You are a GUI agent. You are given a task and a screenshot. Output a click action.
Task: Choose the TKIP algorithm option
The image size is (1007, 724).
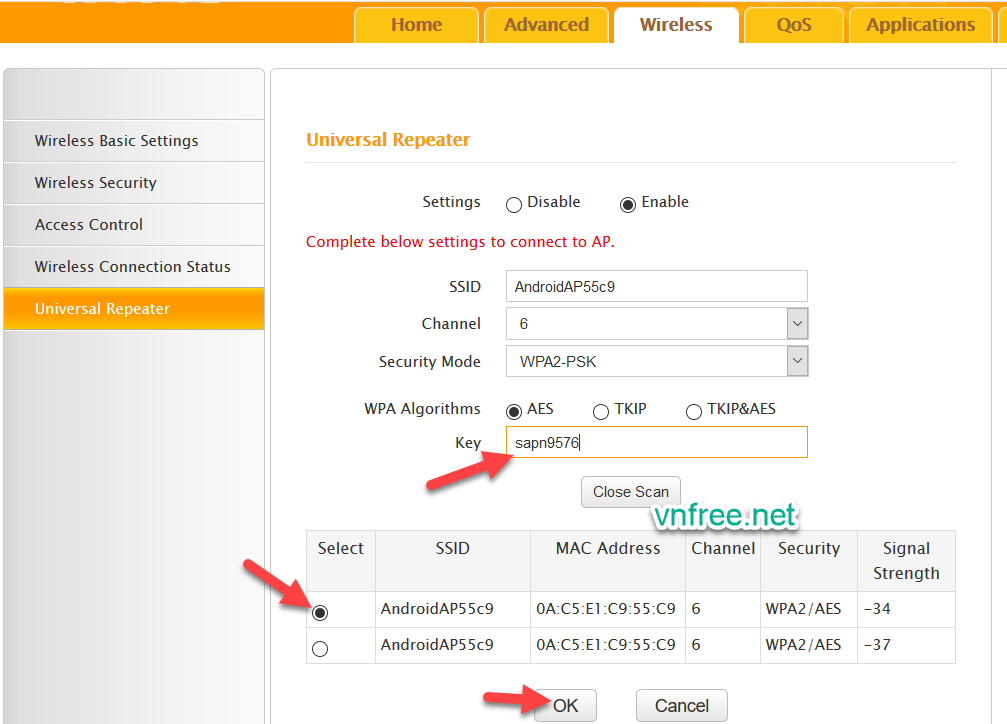pos(601,411)
